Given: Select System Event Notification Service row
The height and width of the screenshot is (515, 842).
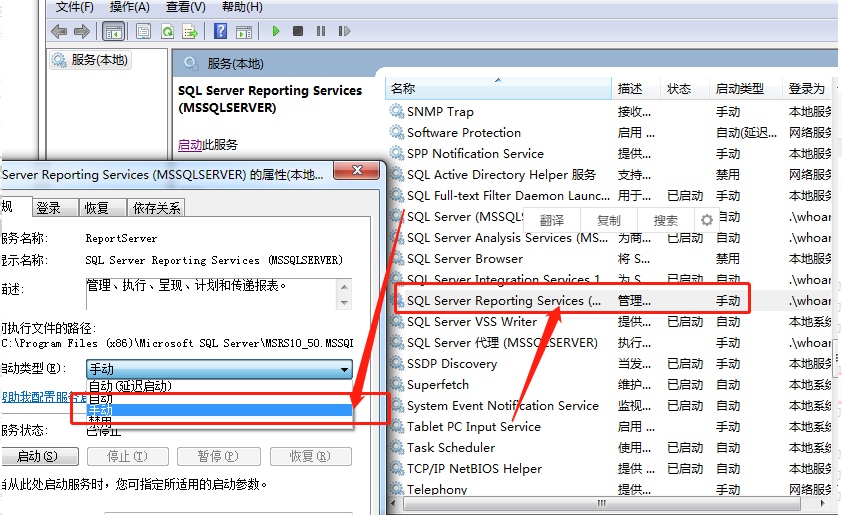Looking at the screenshot, I should pyautogui.click(x=611, y=405).
